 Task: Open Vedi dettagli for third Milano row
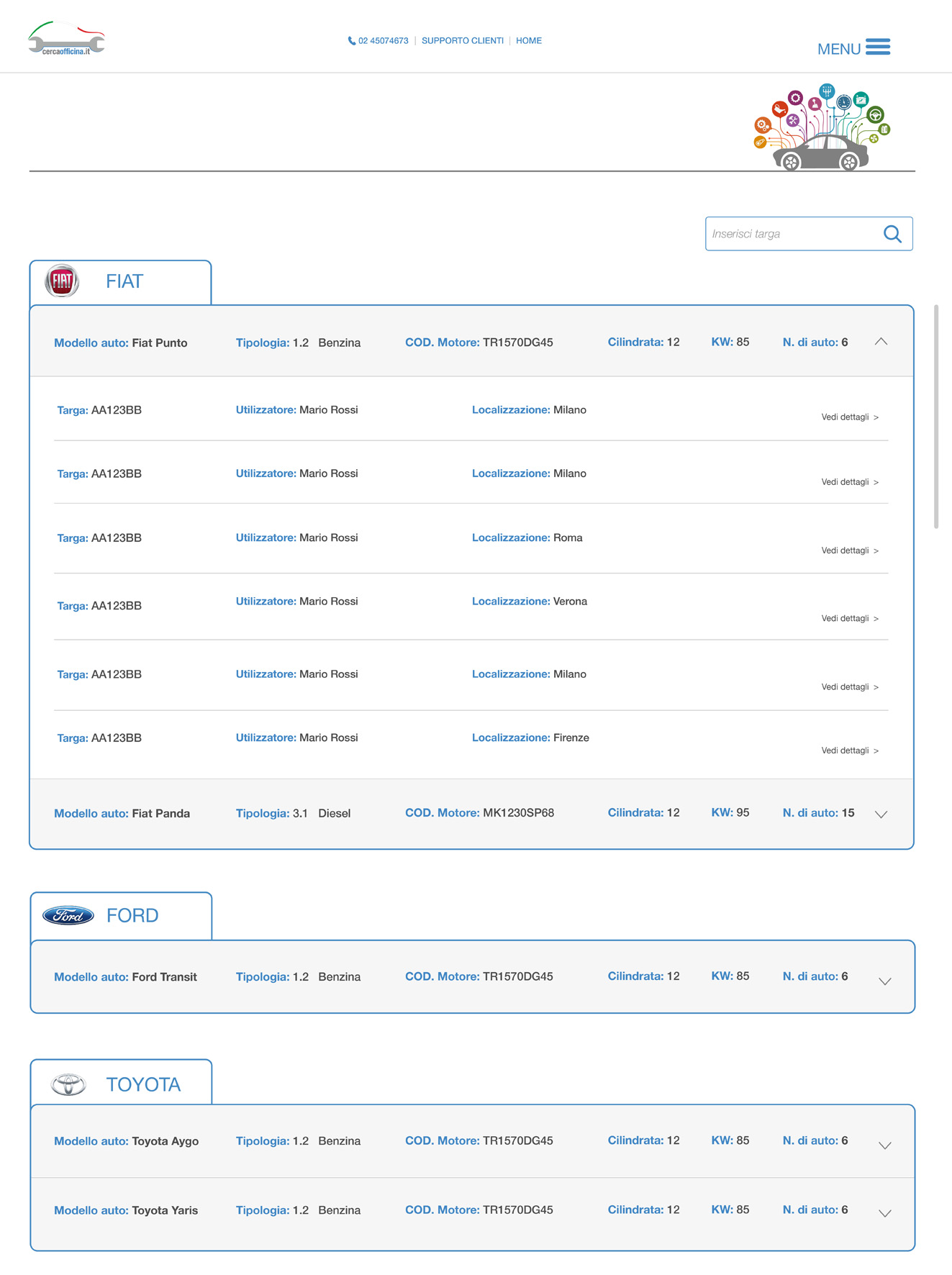coord(850,687)
